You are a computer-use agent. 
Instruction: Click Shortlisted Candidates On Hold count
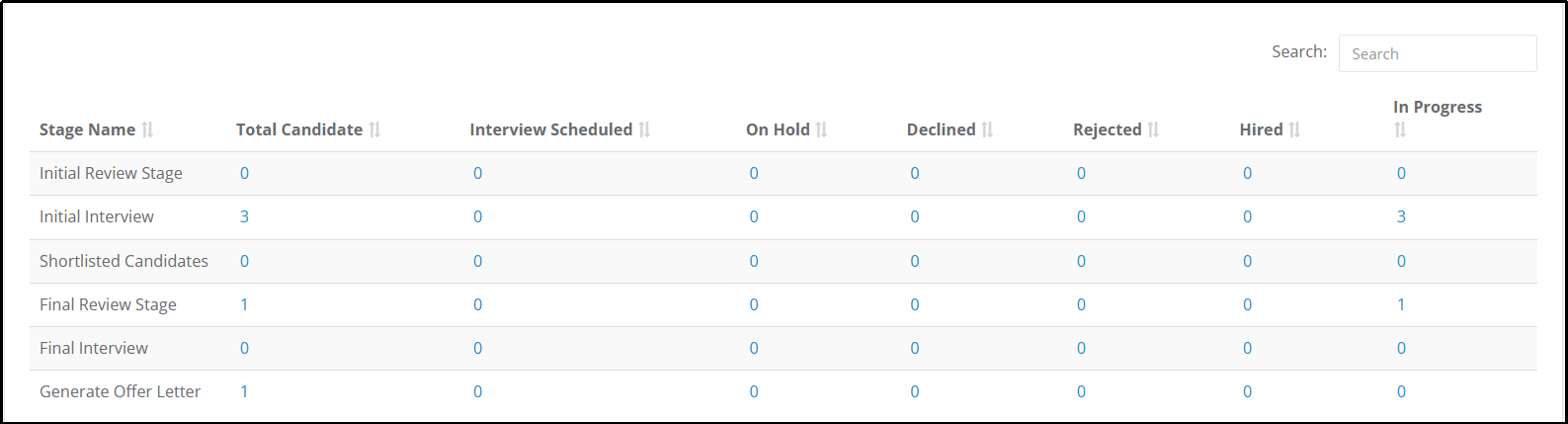(x=754, y=261)
